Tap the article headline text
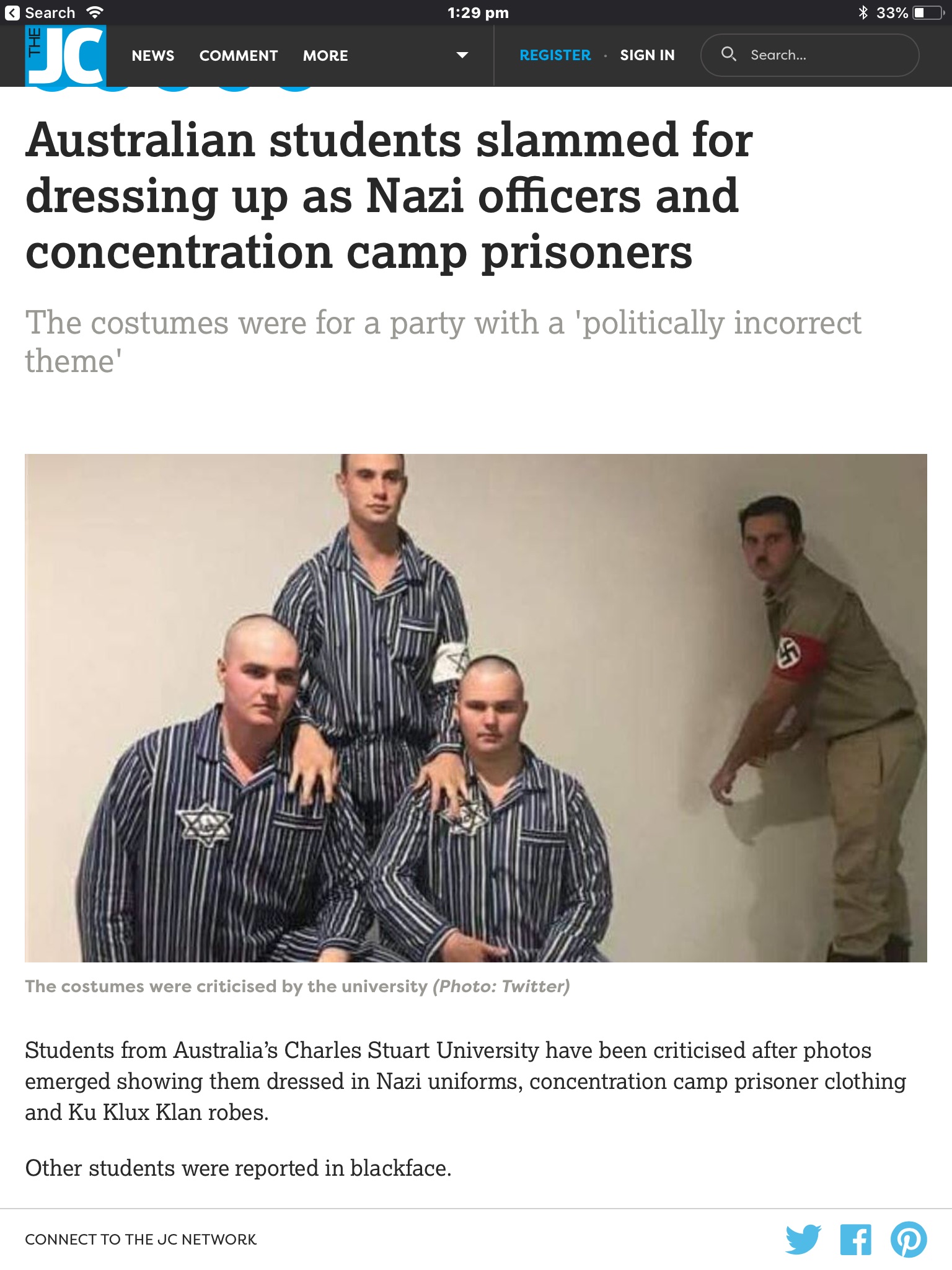The height and width of the screenshot is (1270, 952). point(389,196)
